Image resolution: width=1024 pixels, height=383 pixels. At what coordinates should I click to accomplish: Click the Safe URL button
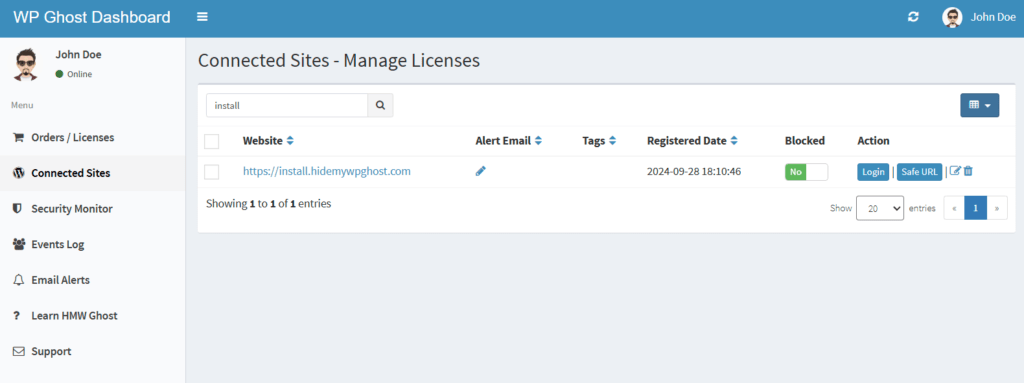click(x=919, y=172)
